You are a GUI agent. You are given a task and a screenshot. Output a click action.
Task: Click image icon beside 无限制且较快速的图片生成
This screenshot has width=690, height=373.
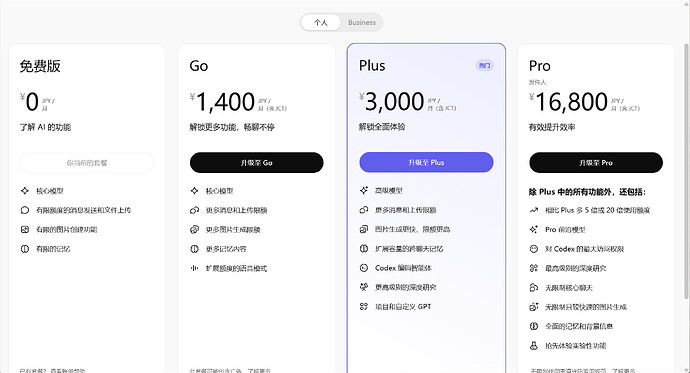tap(534, 307)
